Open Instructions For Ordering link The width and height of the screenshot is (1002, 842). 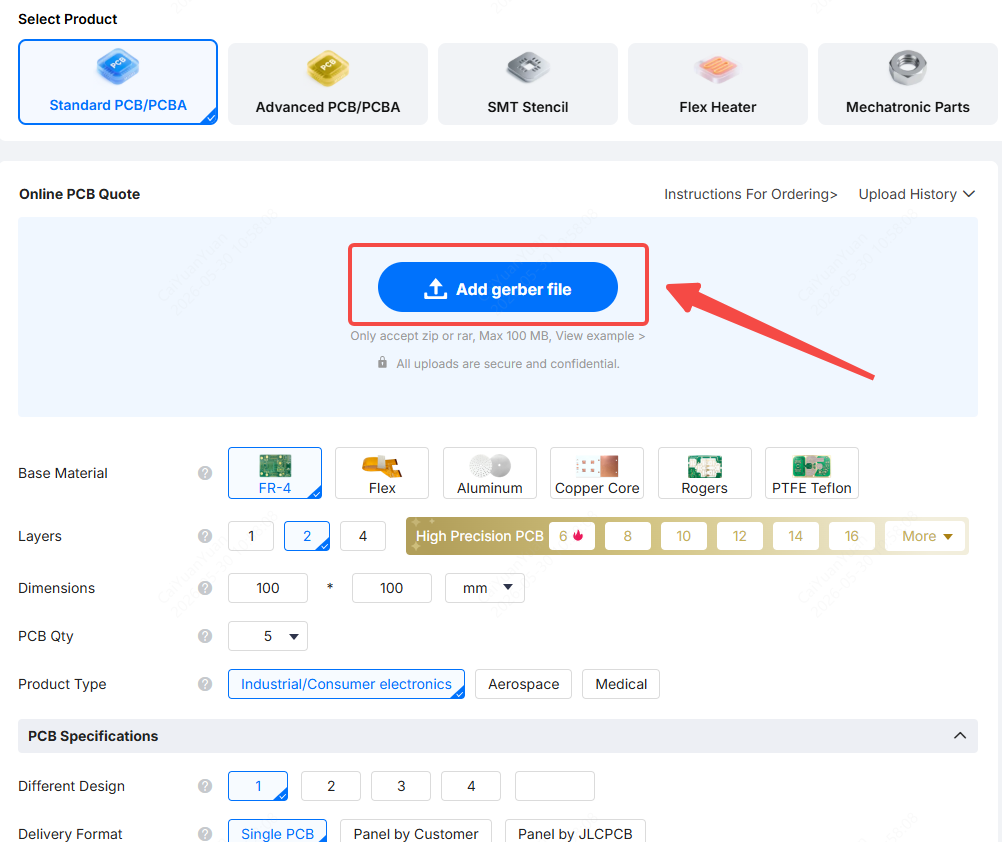[750, 194]
